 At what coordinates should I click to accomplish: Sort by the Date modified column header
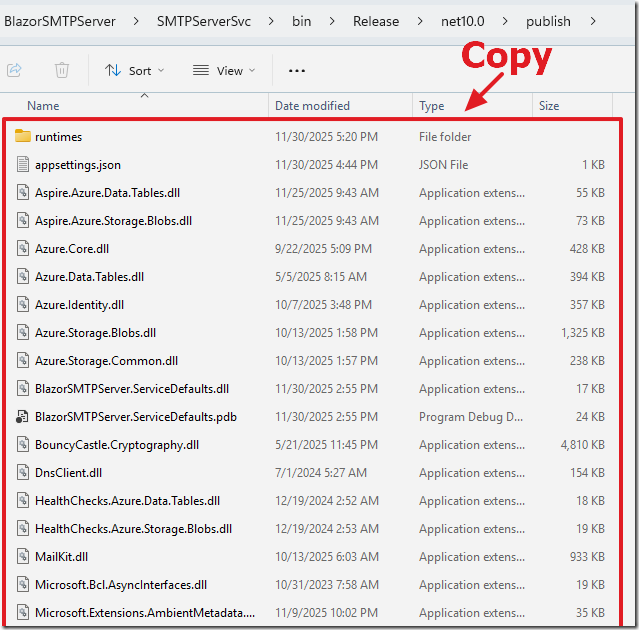pos(312,106)
